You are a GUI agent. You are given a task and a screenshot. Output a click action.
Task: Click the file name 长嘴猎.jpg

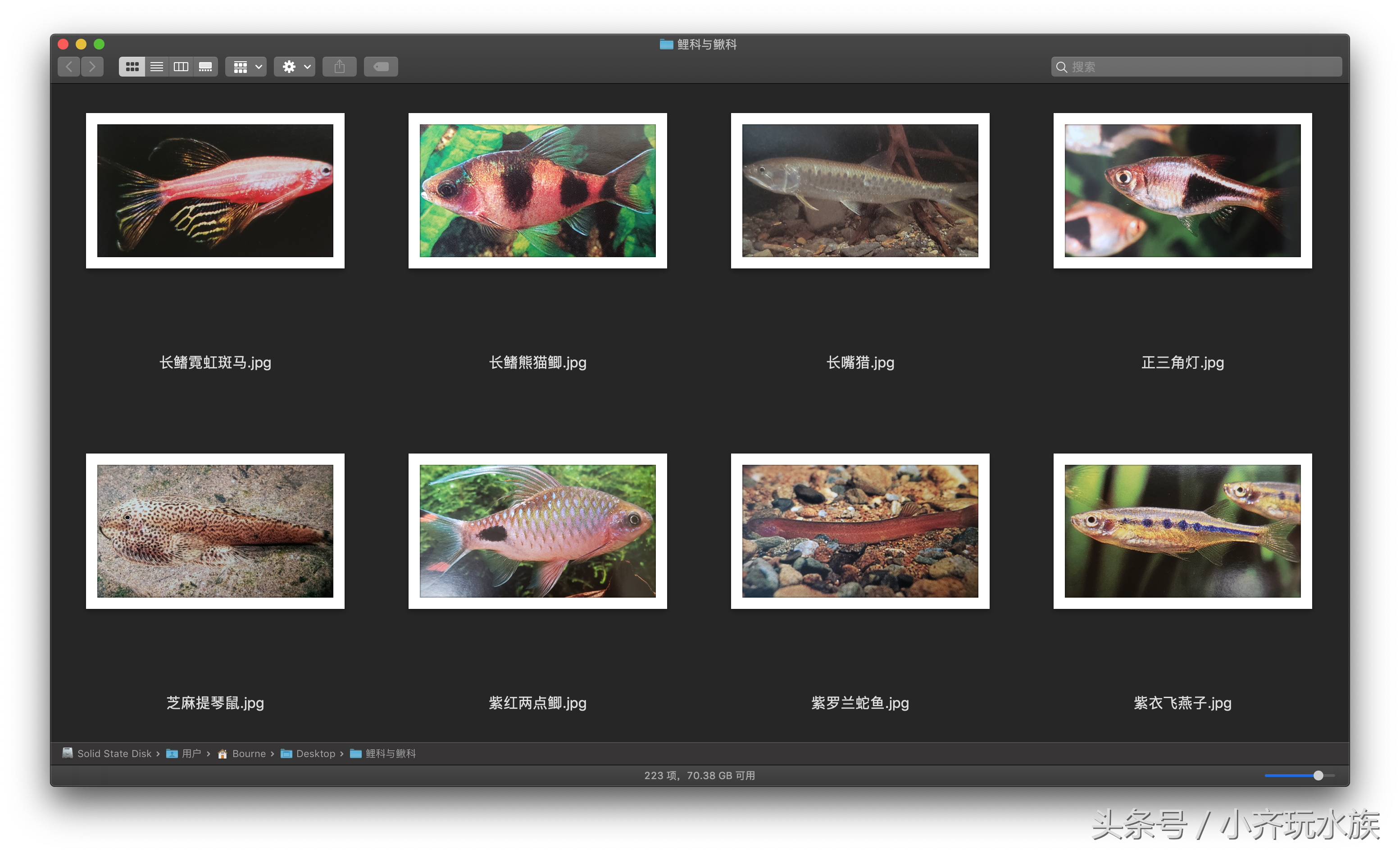[x=860, y=363]
